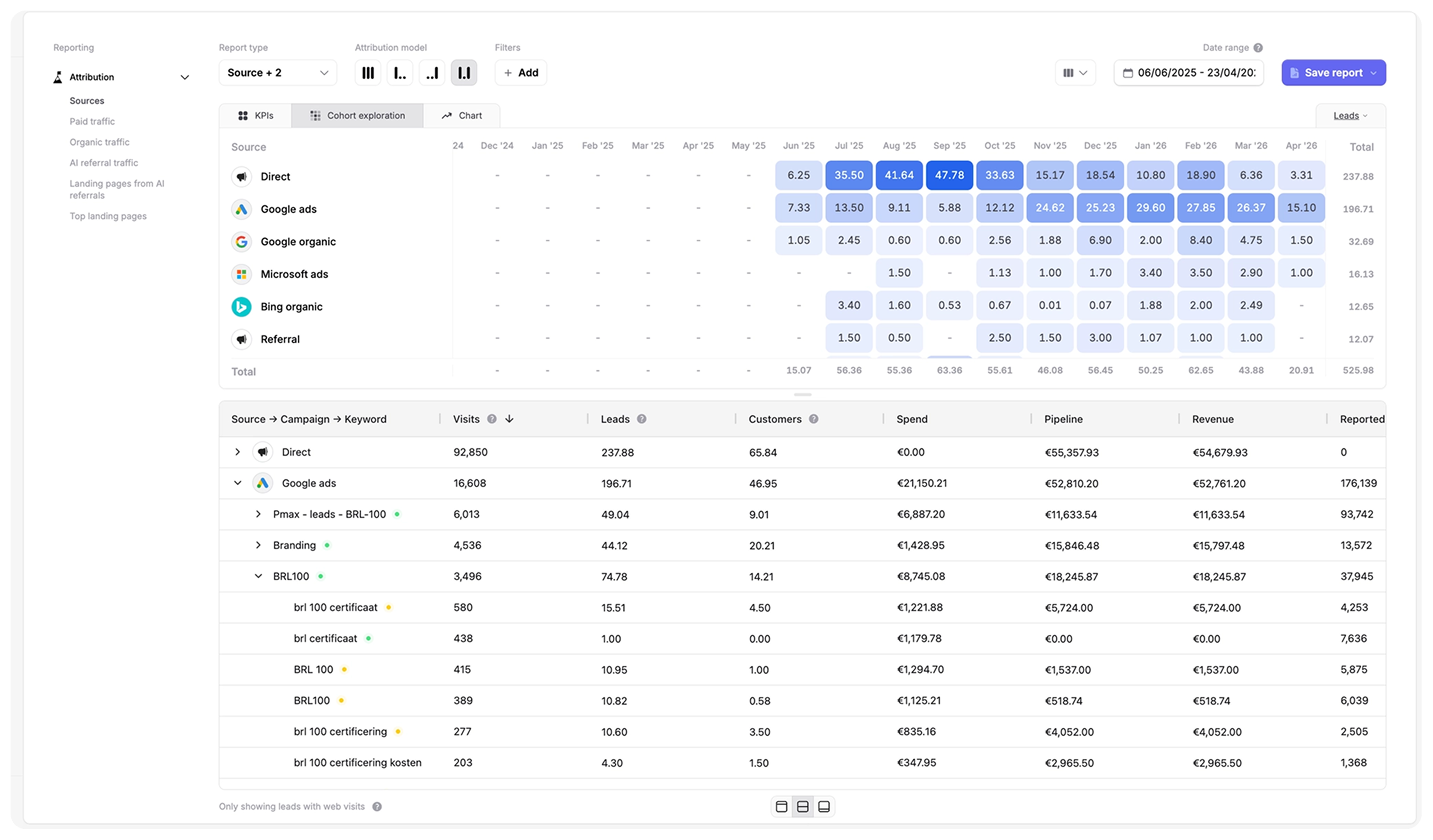Collapse the BRL100 campaign row
Screen dimensions: 1433x840
pos(258,576)
